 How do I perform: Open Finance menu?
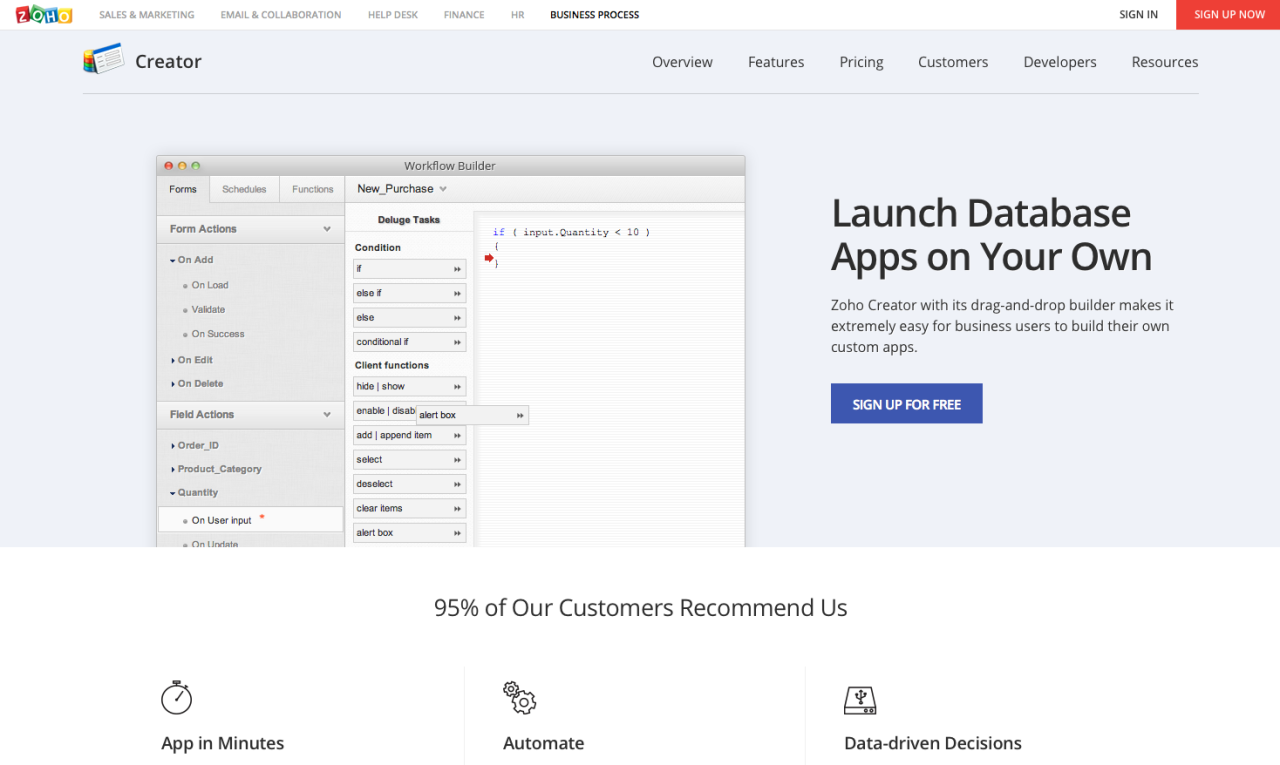pos(464,15)
